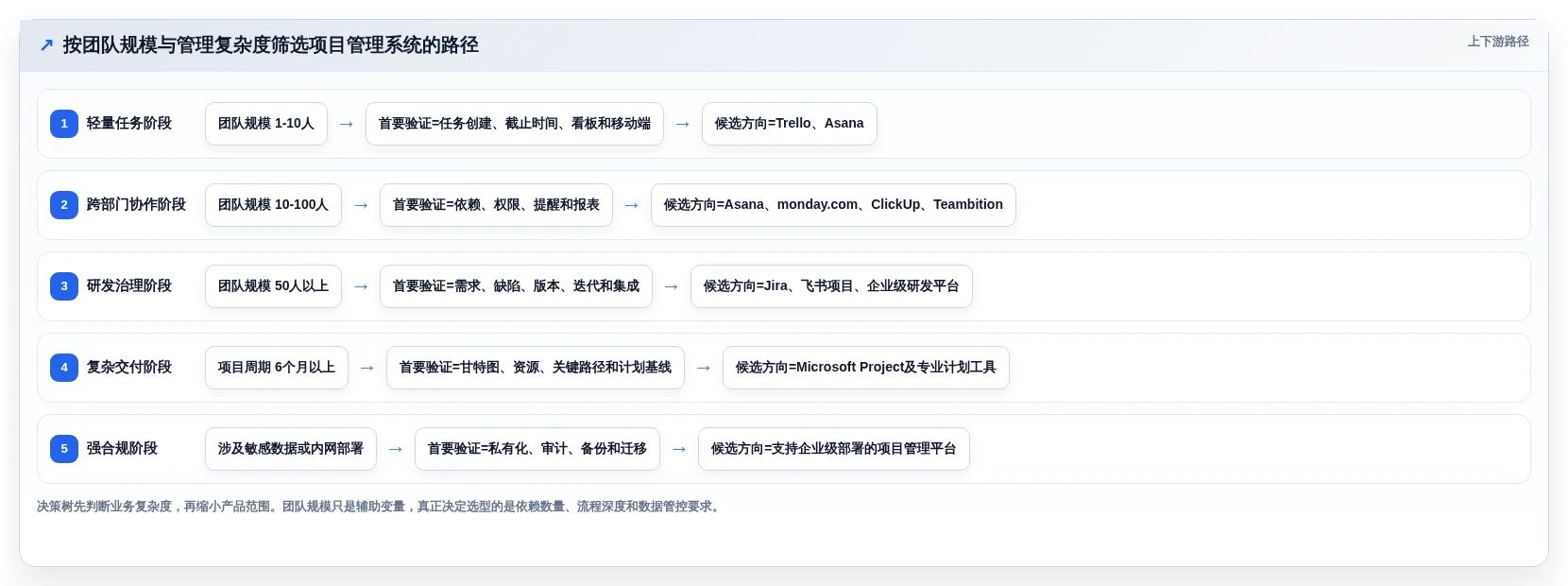This screenshot has height=586, width=1568.
Task: Click the arrow icon beside the panel title
Action: point(46,45)
